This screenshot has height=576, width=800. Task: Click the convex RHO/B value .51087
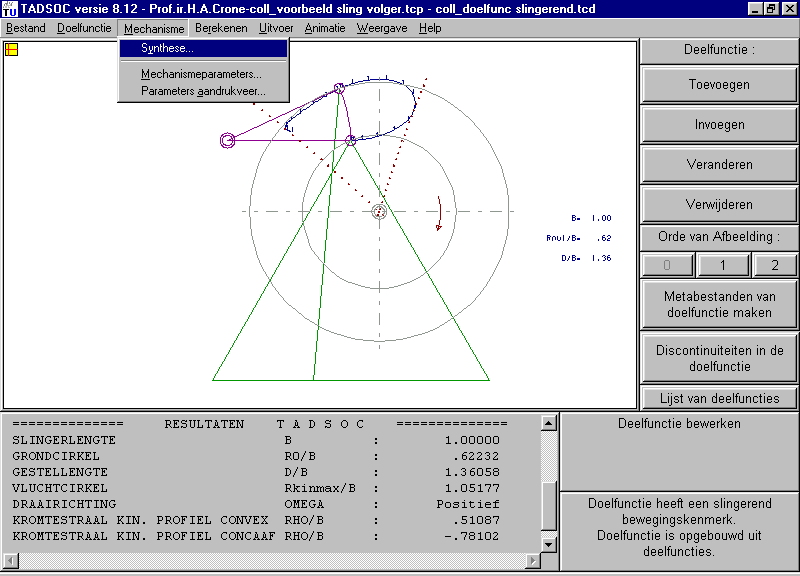[476, 520]
